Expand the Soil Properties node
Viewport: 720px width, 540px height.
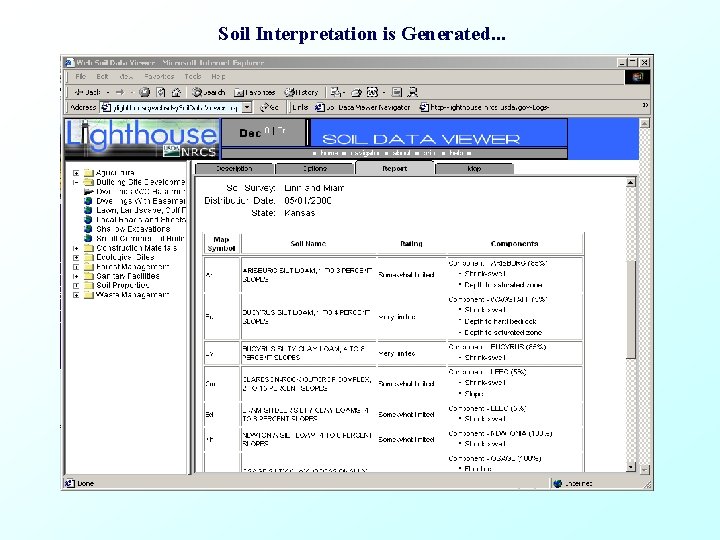tap(76, 286)
